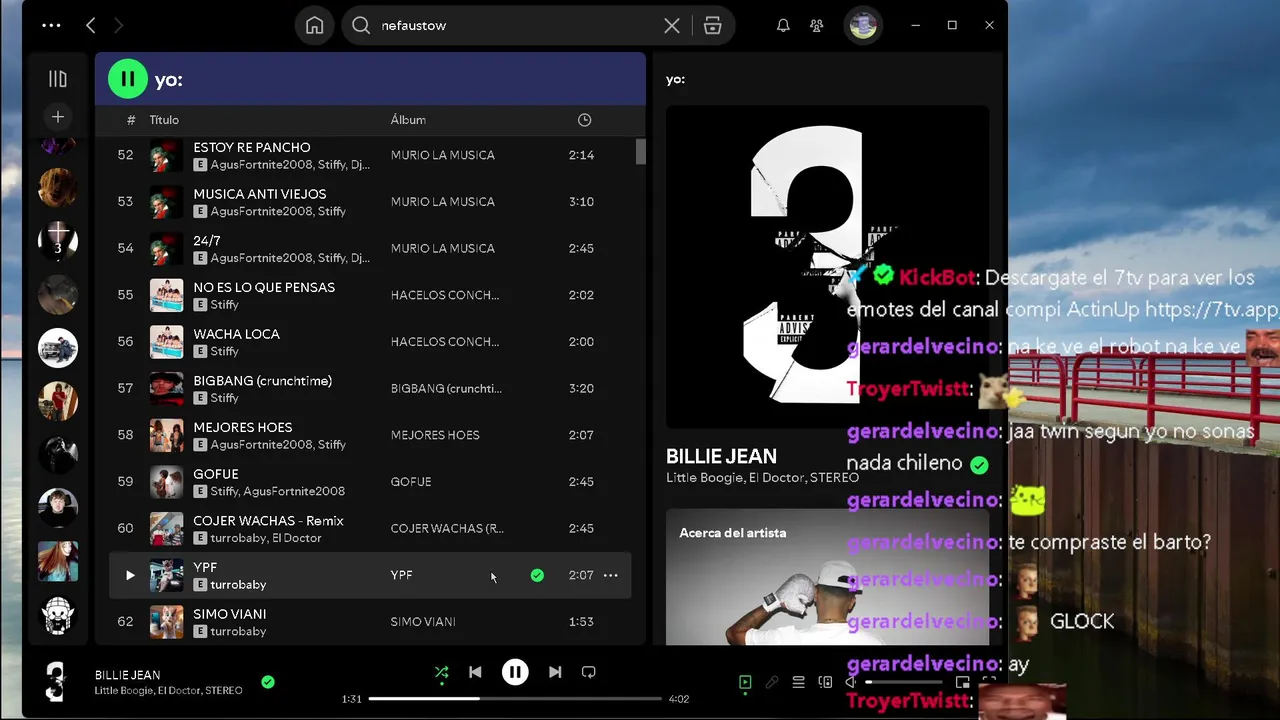Open artist Stiffy under WACHA LOCA
The width and height of the screenshot is (1280, 720).
pyautogui.click(x=224, y=351)
